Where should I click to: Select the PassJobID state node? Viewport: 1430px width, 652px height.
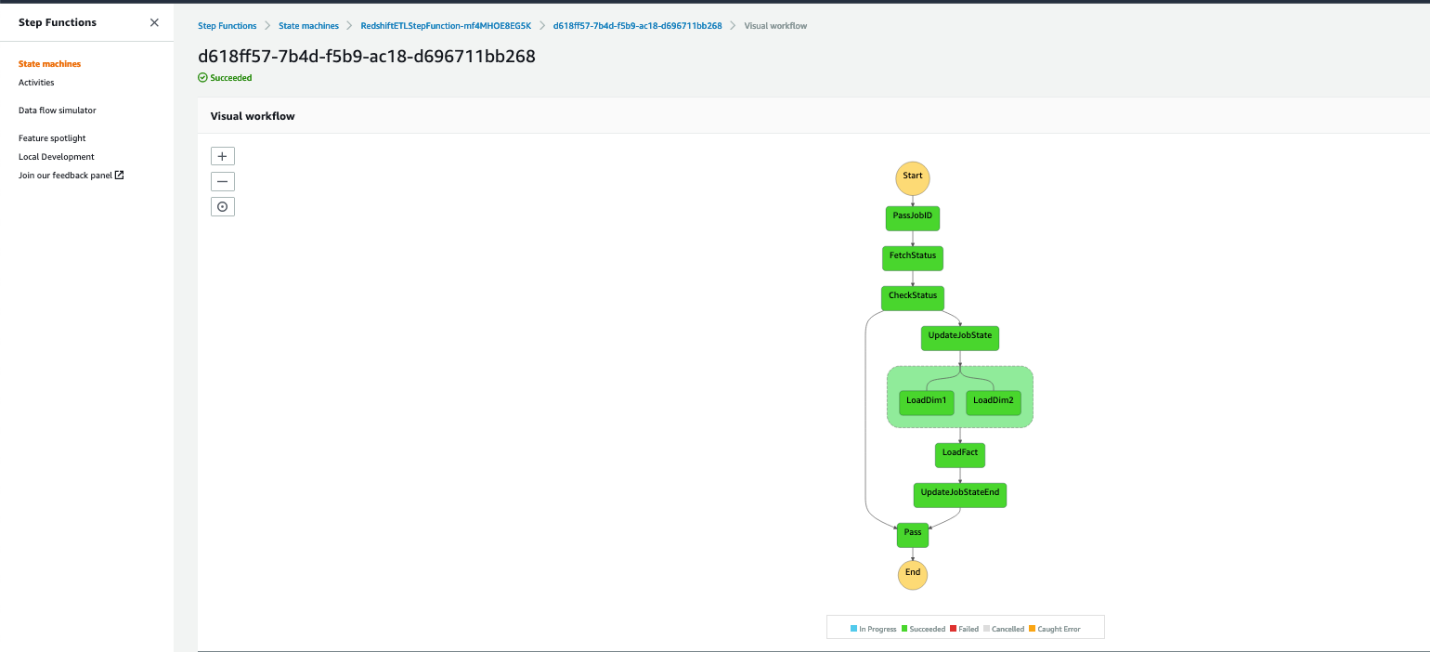pos(912,217)
